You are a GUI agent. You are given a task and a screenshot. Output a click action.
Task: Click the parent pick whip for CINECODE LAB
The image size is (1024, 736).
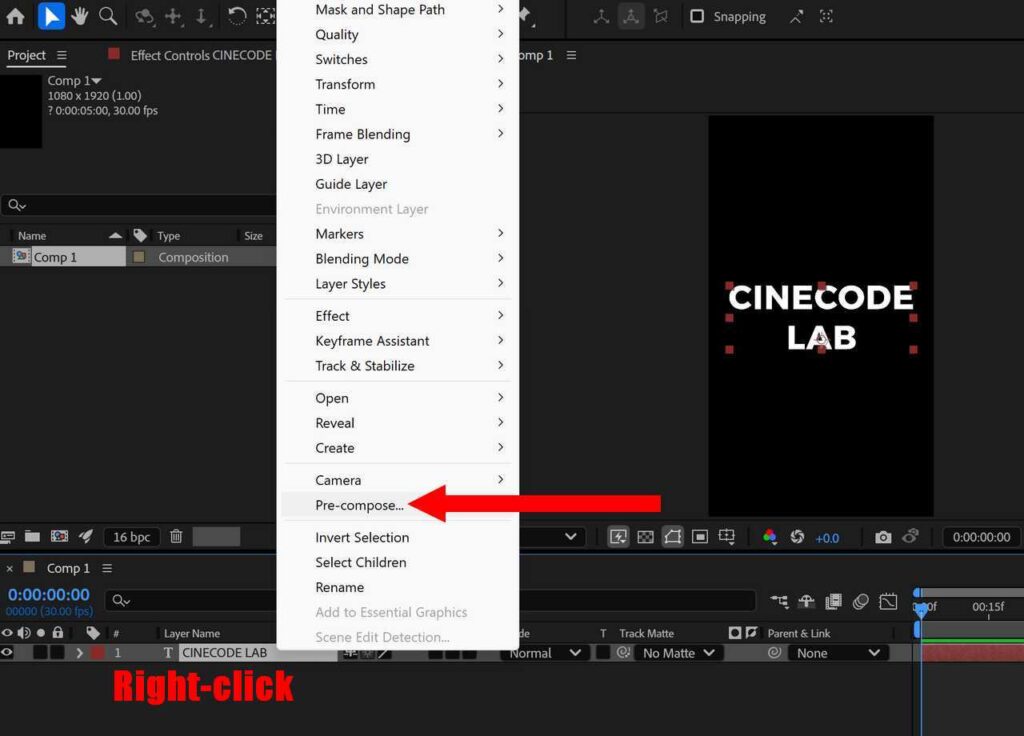(x=775, y=653)
